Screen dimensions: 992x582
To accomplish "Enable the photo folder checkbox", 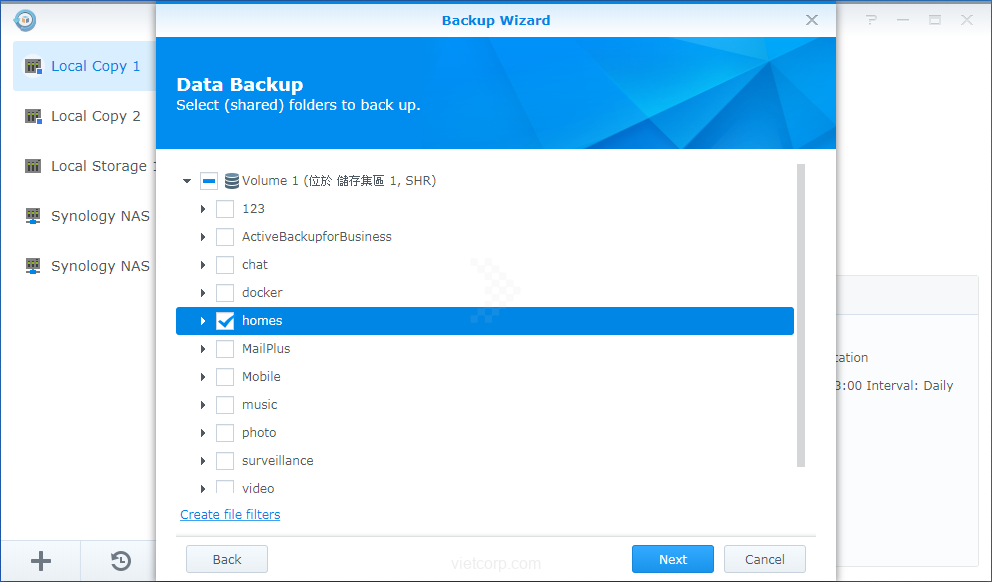I will 225,433.
